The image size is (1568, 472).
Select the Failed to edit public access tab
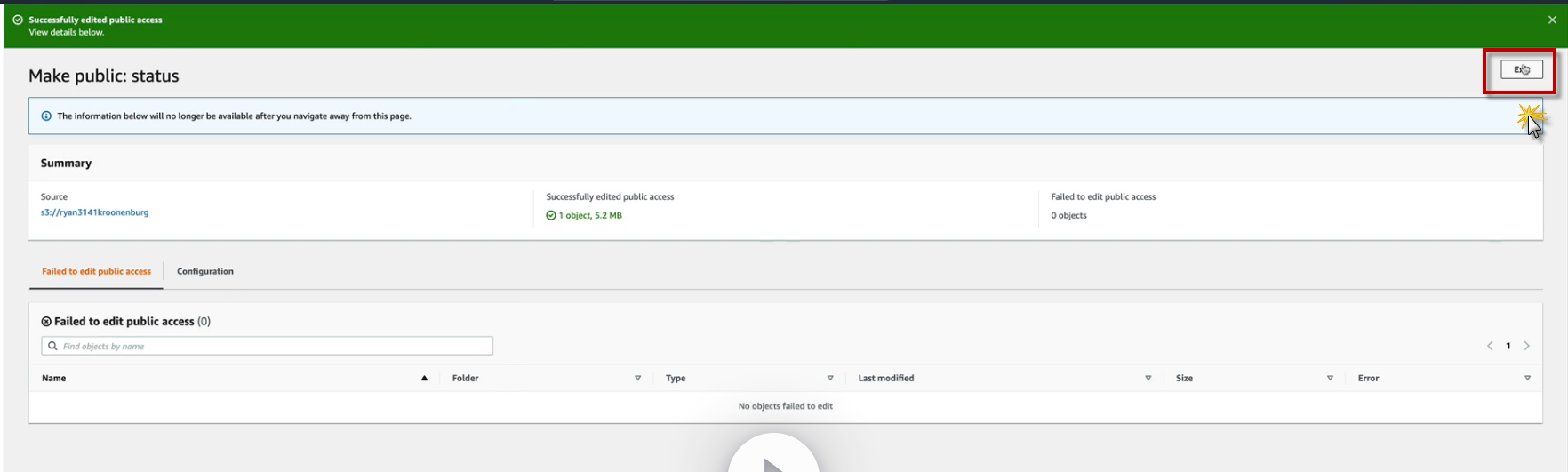(x=96, y=271)
